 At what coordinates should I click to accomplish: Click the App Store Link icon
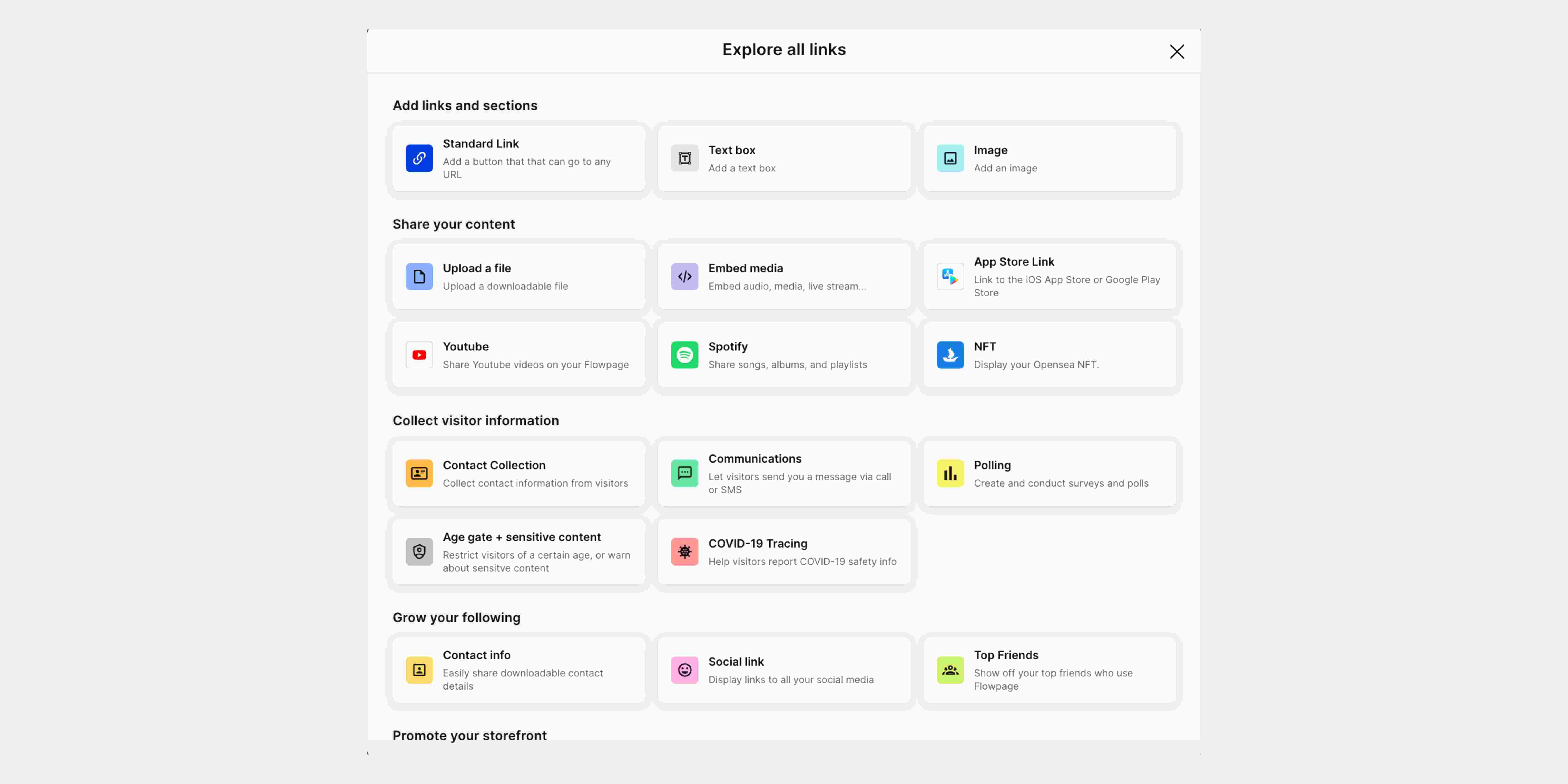[950, 276]
